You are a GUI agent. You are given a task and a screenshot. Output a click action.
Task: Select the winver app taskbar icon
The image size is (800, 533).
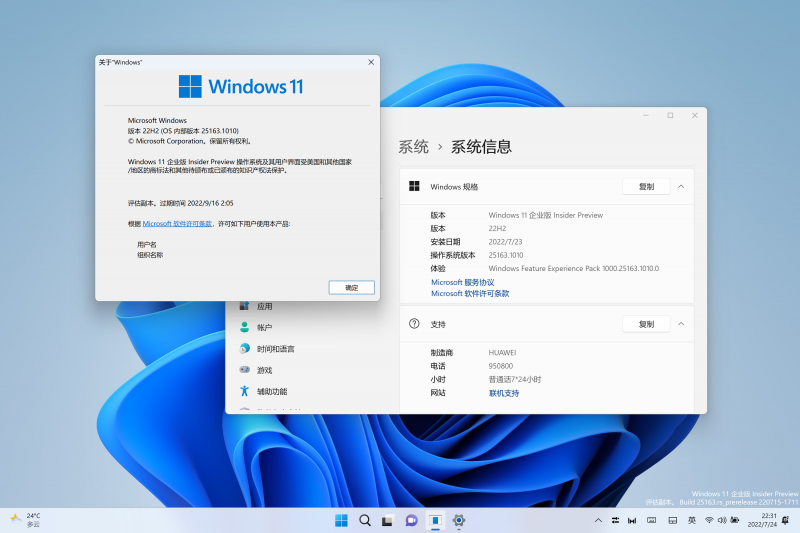pos(435,520)
